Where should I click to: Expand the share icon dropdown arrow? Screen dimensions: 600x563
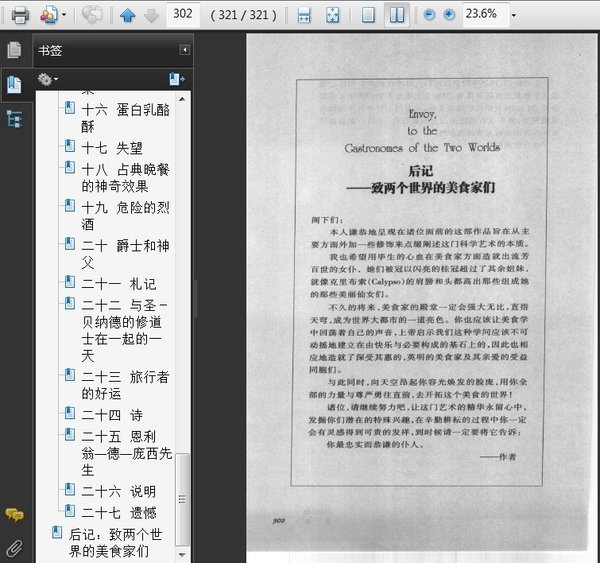tap(64, 15)
